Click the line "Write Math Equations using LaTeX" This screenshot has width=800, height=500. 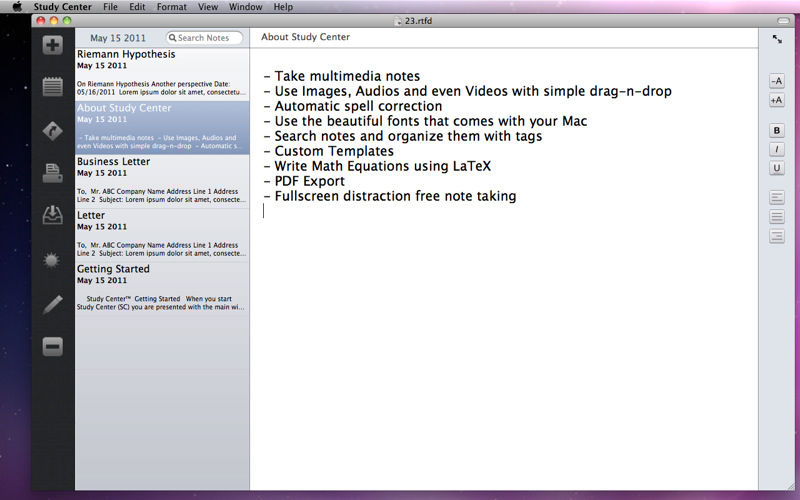pyautogui.click(x=377, y=166)
